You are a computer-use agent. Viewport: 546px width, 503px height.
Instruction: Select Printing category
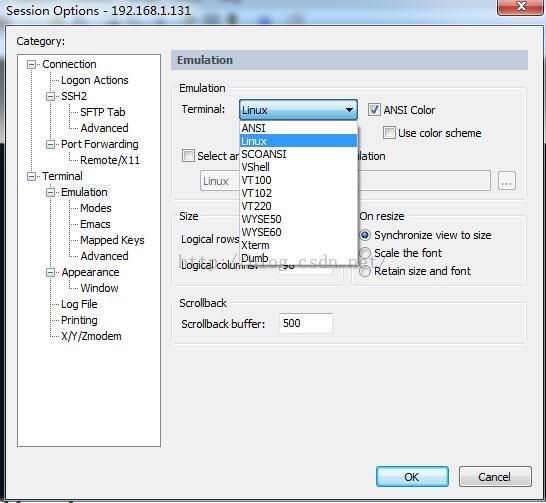79,321
